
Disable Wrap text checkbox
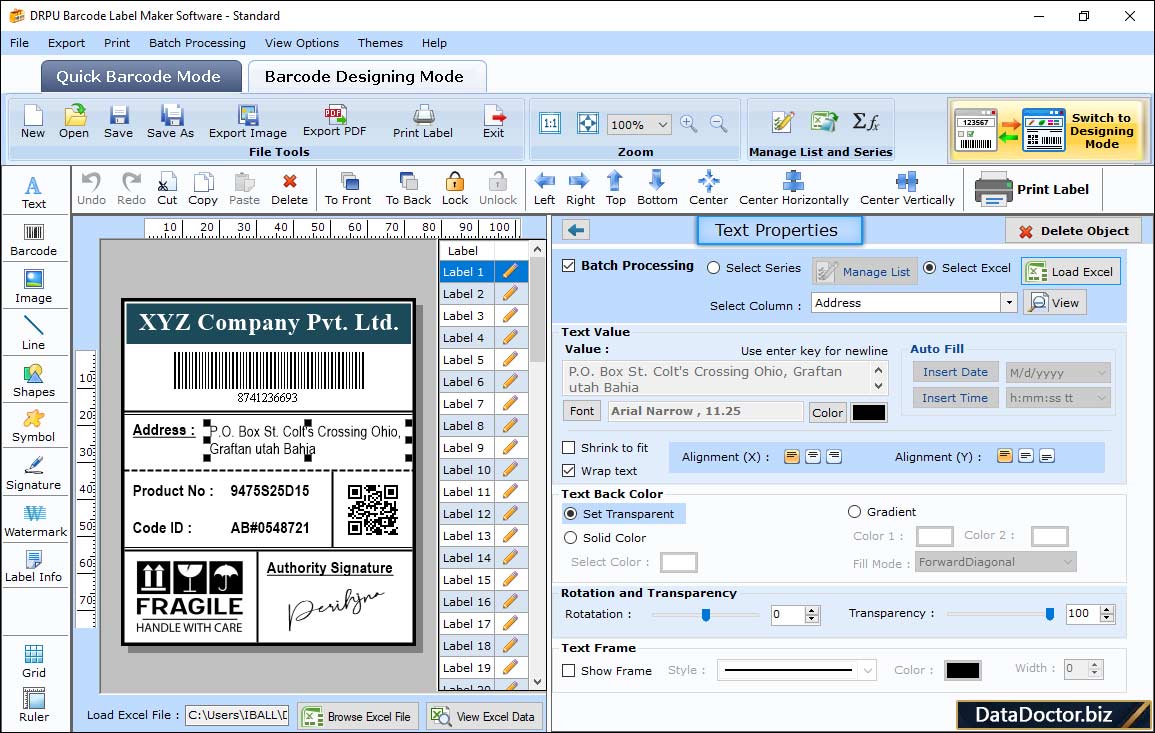pyautogui.click(x=569, y=471)
